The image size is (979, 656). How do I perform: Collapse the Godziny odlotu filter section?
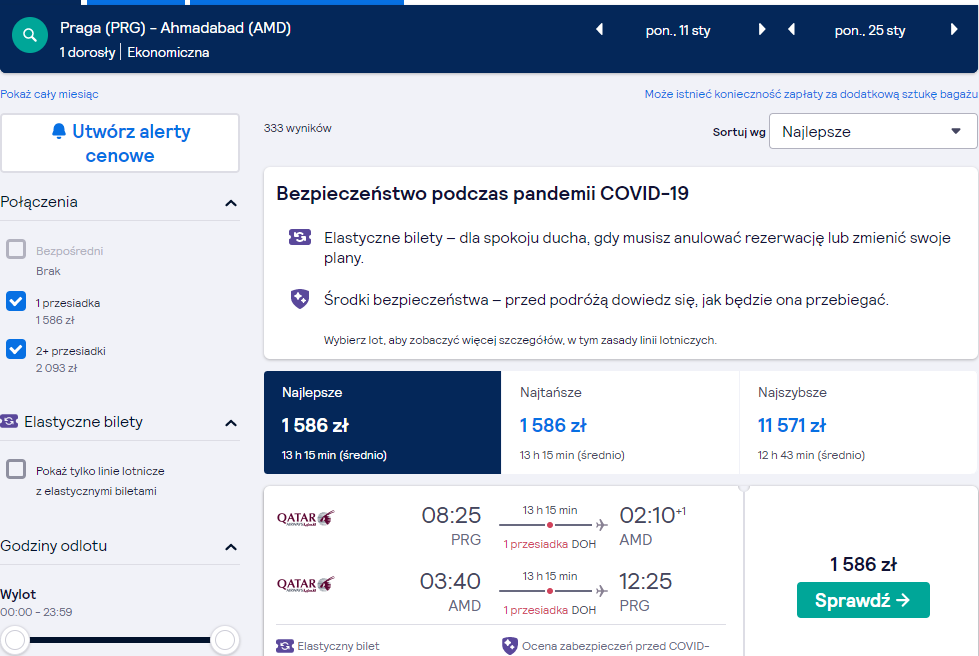pos(230,547)
